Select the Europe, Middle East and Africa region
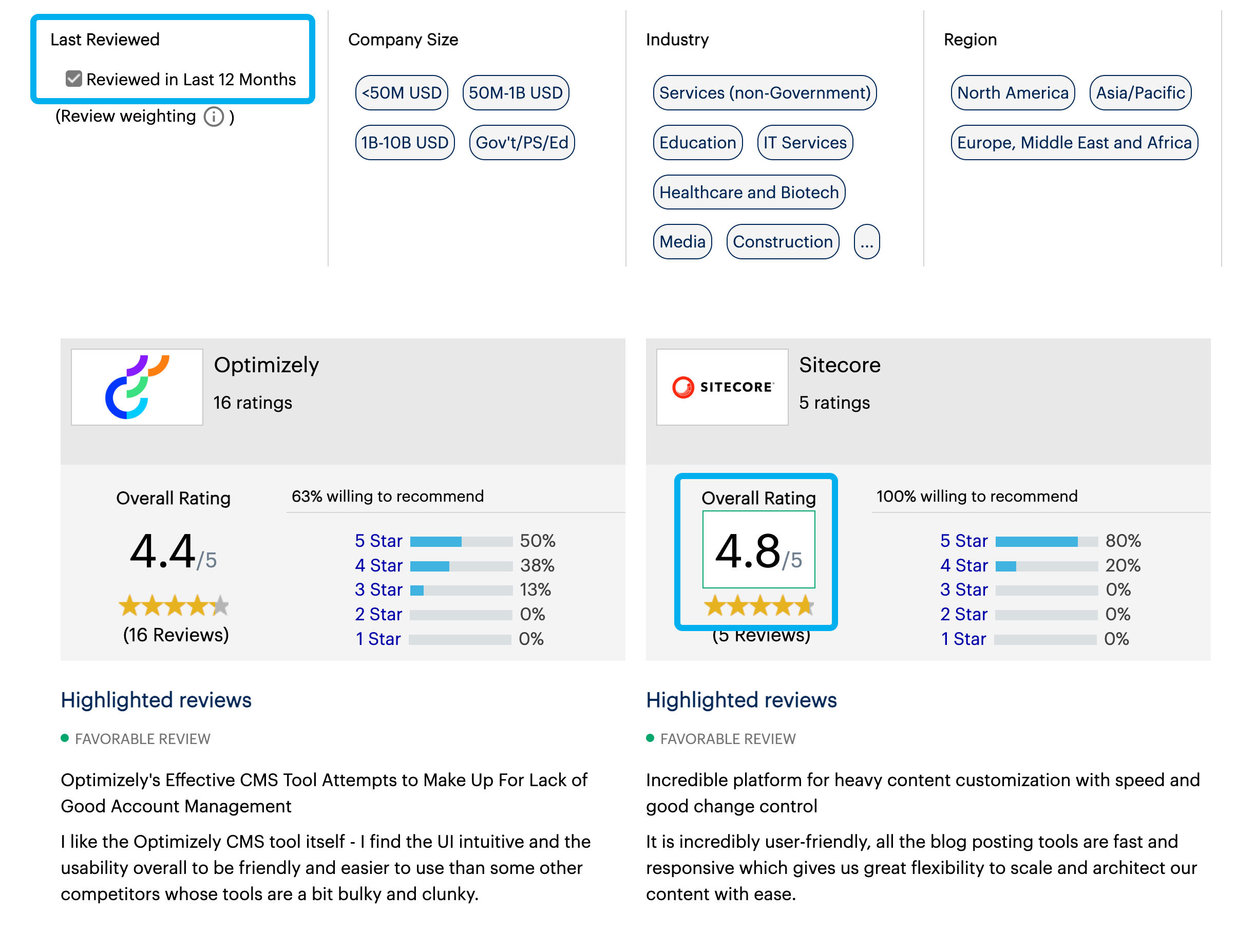The width and height of the screenshot is (1255, 952). pyautogui.click(x=1073, y=142)
